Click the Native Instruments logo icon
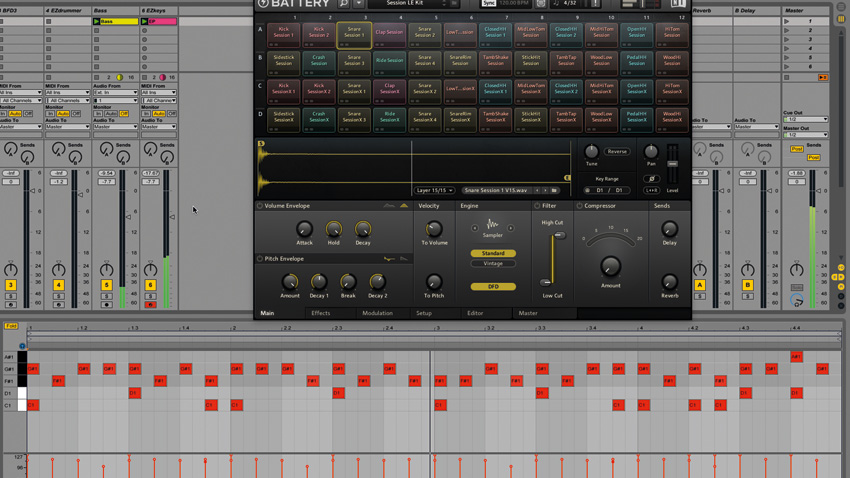850x478 pixels. click(x=678, y=3)
